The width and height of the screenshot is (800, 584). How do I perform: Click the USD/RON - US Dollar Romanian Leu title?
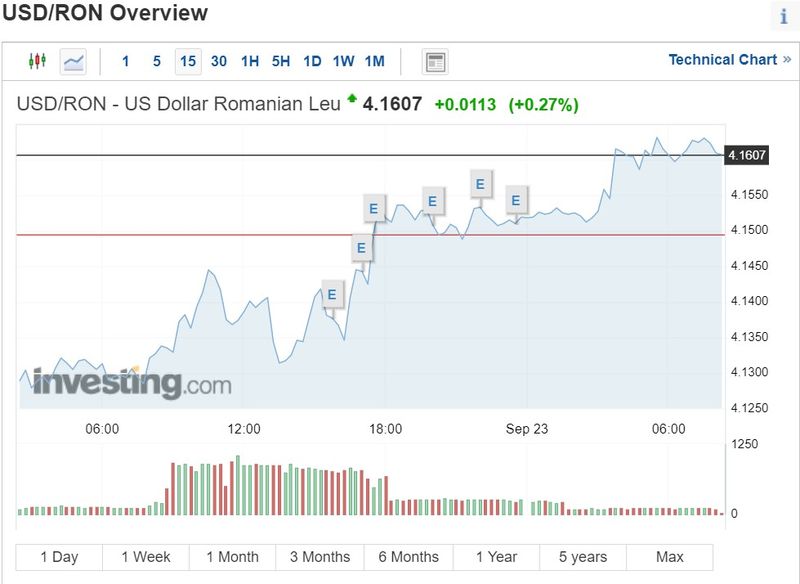[179, 104]
